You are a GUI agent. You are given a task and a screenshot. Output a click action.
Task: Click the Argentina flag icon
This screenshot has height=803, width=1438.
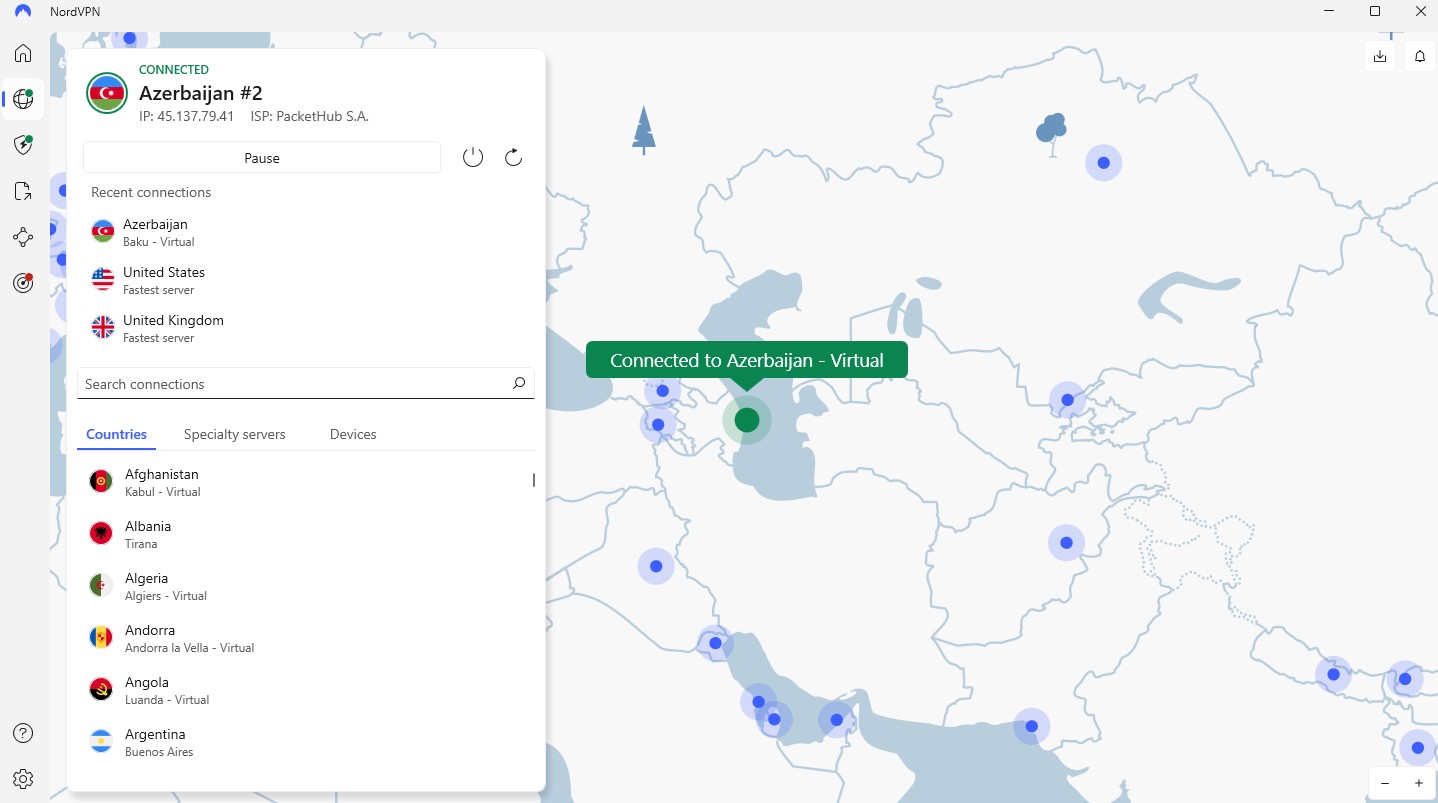[x=101, y=742]
